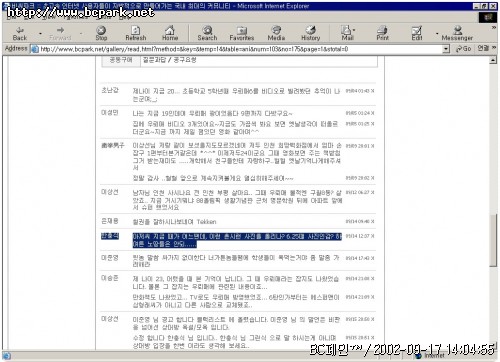Click the commenter name 은재용
This screenshot has height=362, width=500.
(x=110, y=221)
